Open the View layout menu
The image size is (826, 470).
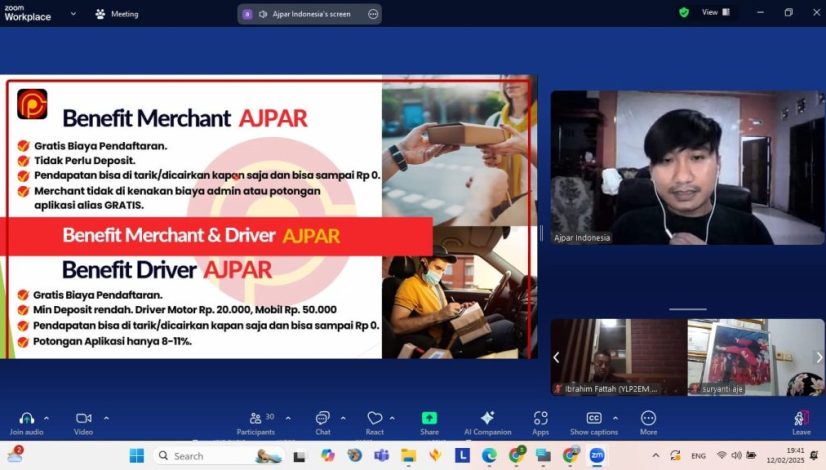[x=714, y=13]
